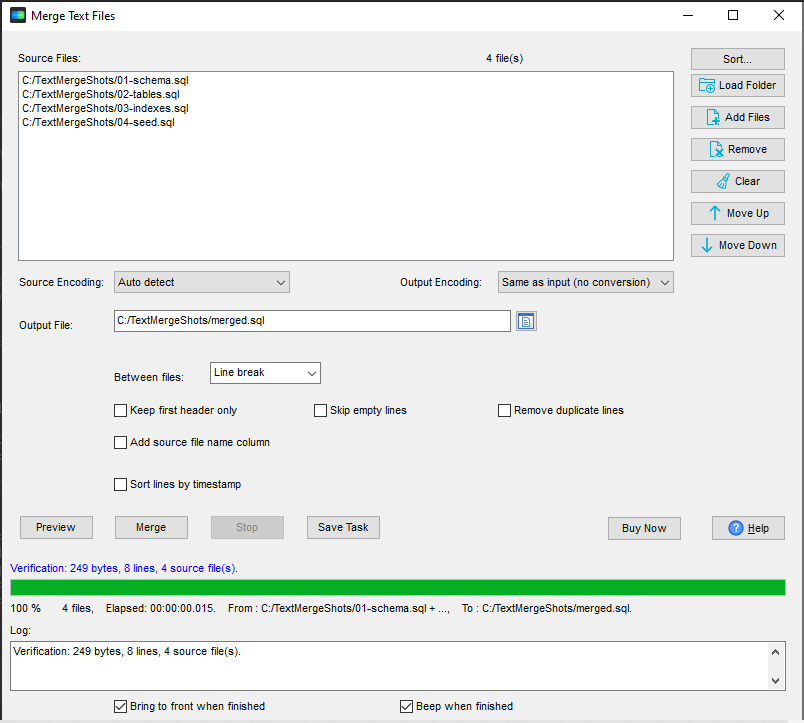The height and width of the screenshot is (723, 804).
Task: Click the Elapsed time status text
Action: 160,609
